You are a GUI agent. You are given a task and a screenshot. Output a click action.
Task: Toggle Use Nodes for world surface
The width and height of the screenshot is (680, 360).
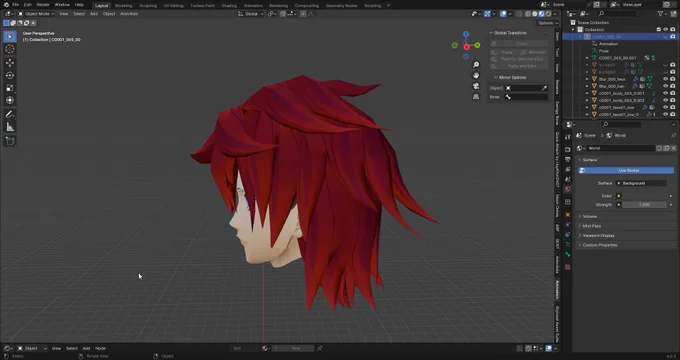pyautogui.click(x=626, y=170)
